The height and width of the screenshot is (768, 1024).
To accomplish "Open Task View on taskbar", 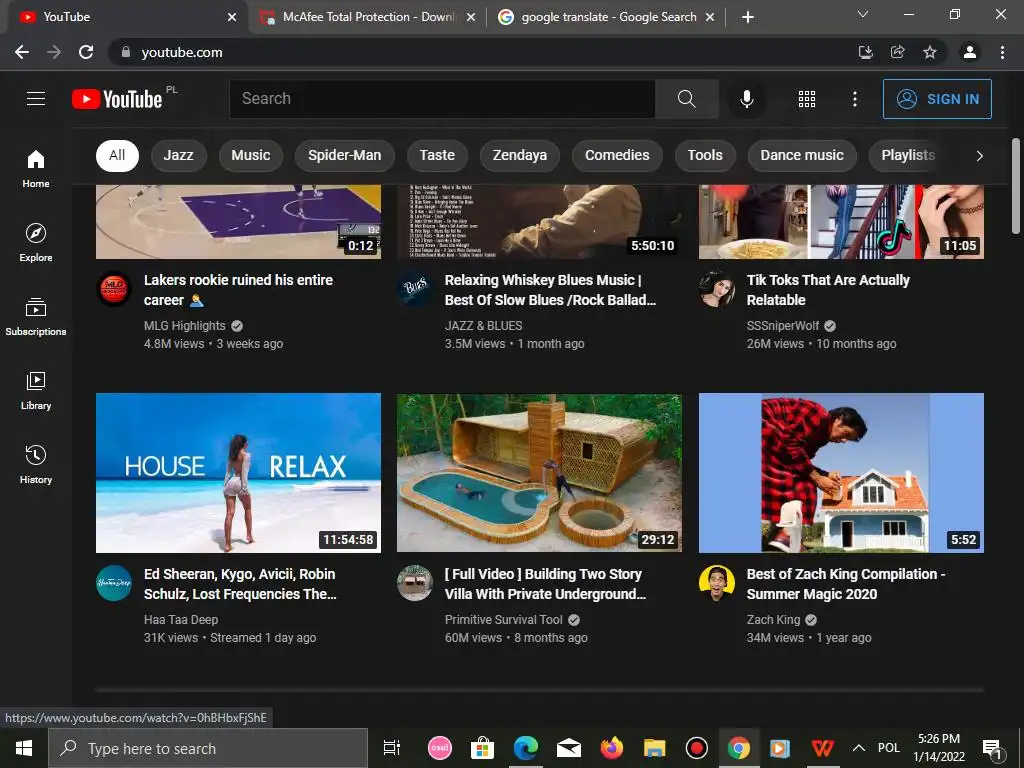I will 391,748.
